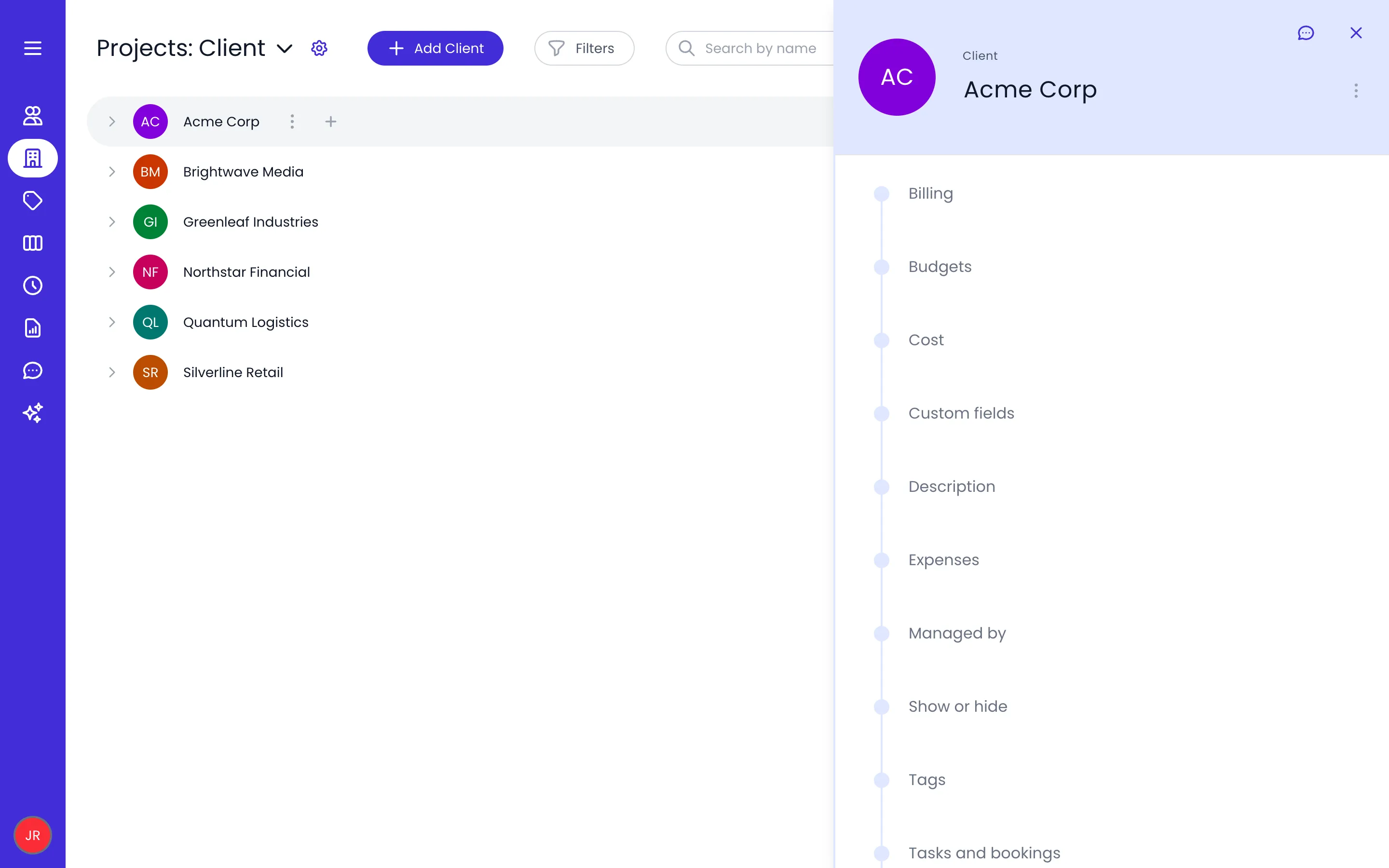Click the large AC avatar in panel

[x=897, y=77]
